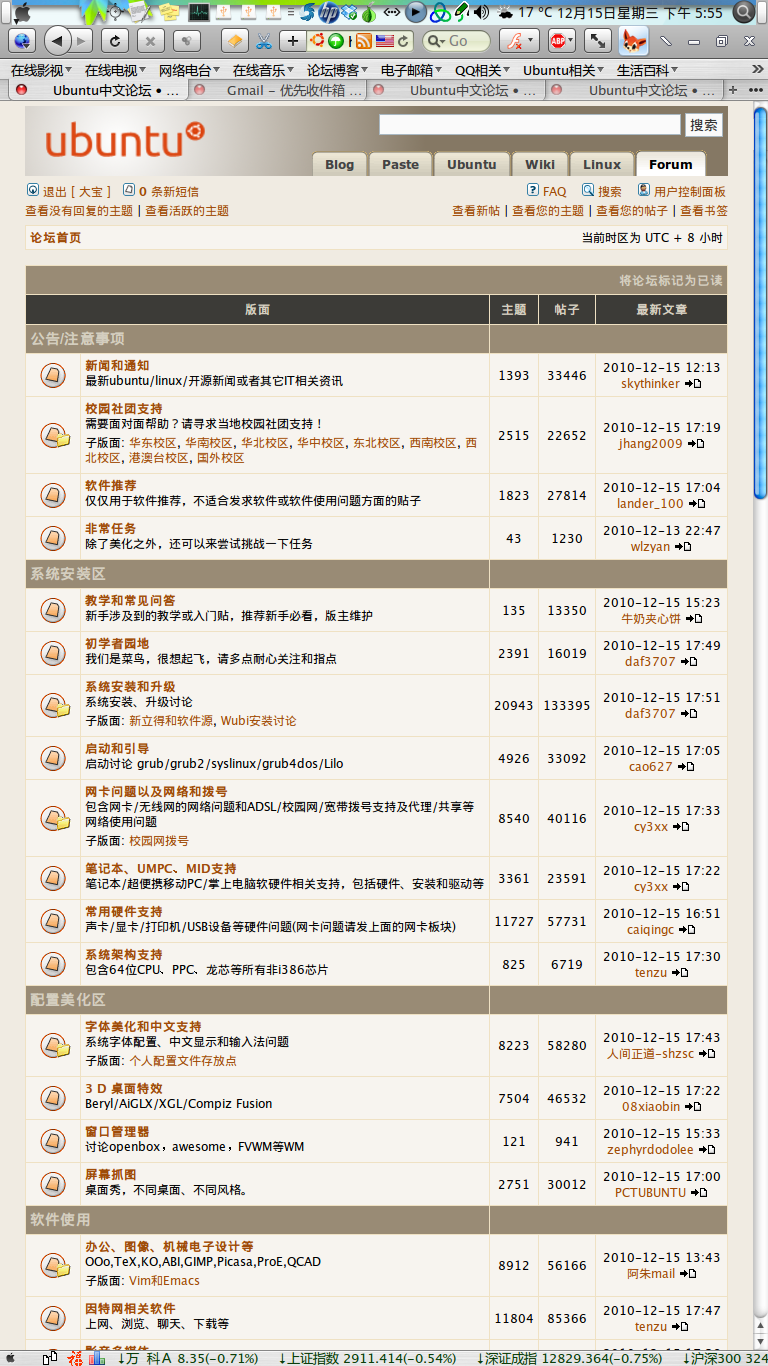
Task: Expand the 在线影视 bookmarks folder
Action: click(x=41, y=70)
